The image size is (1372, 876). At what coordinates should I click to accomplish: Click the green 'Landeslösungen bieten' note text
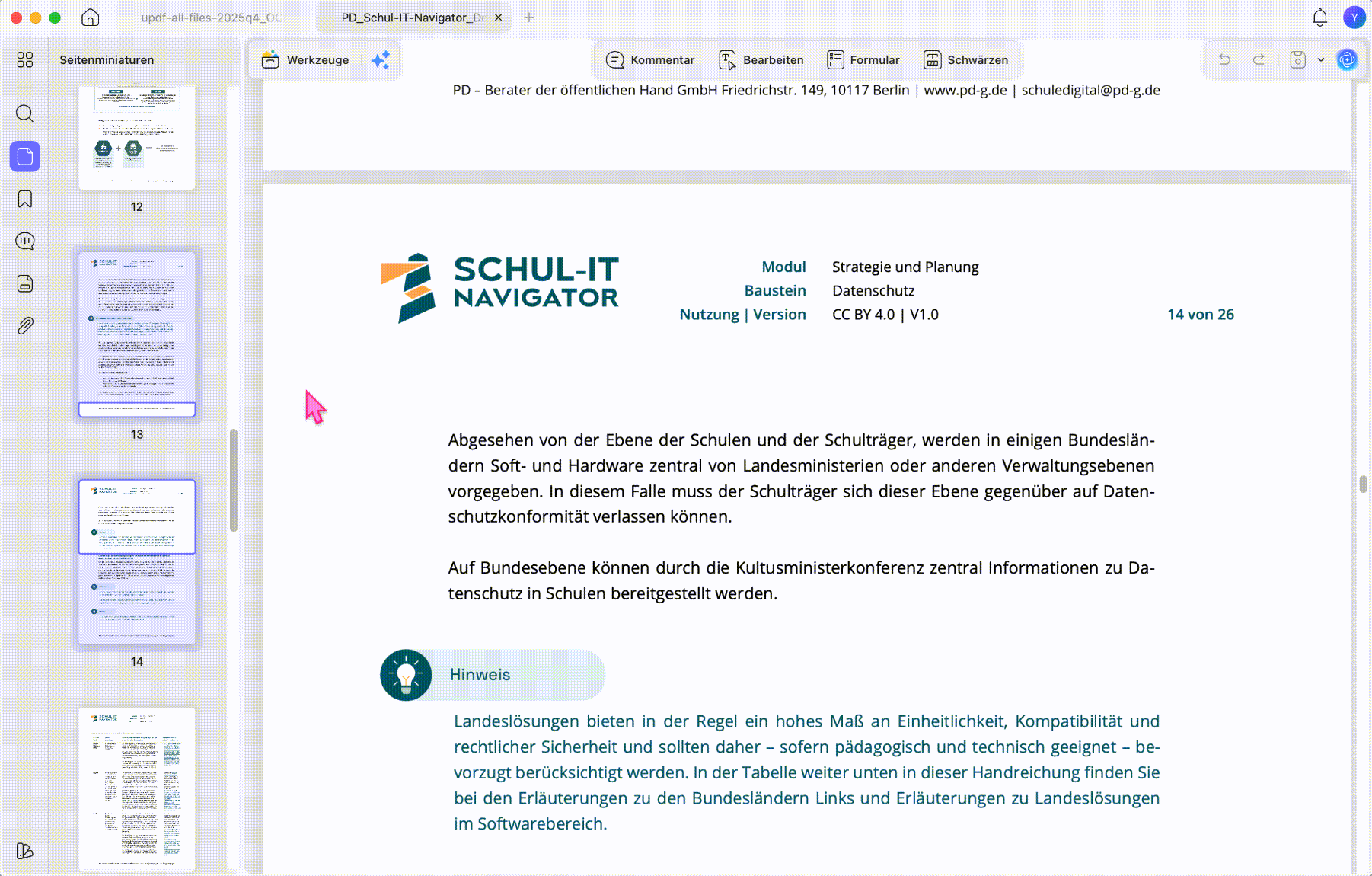[x=807, y=772]
